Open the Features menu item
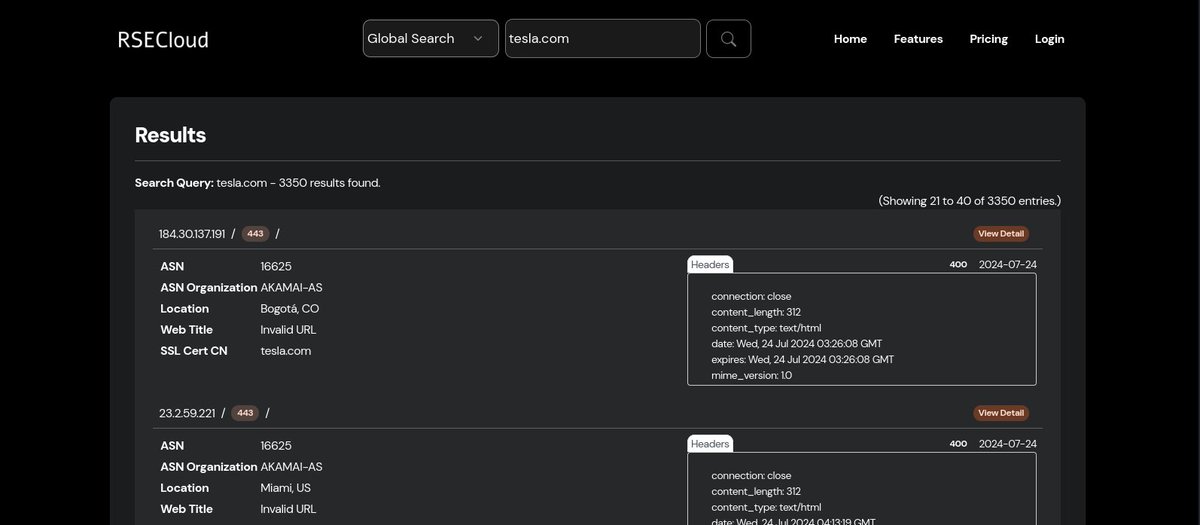The image size is (1200, 525). point(918,39)
